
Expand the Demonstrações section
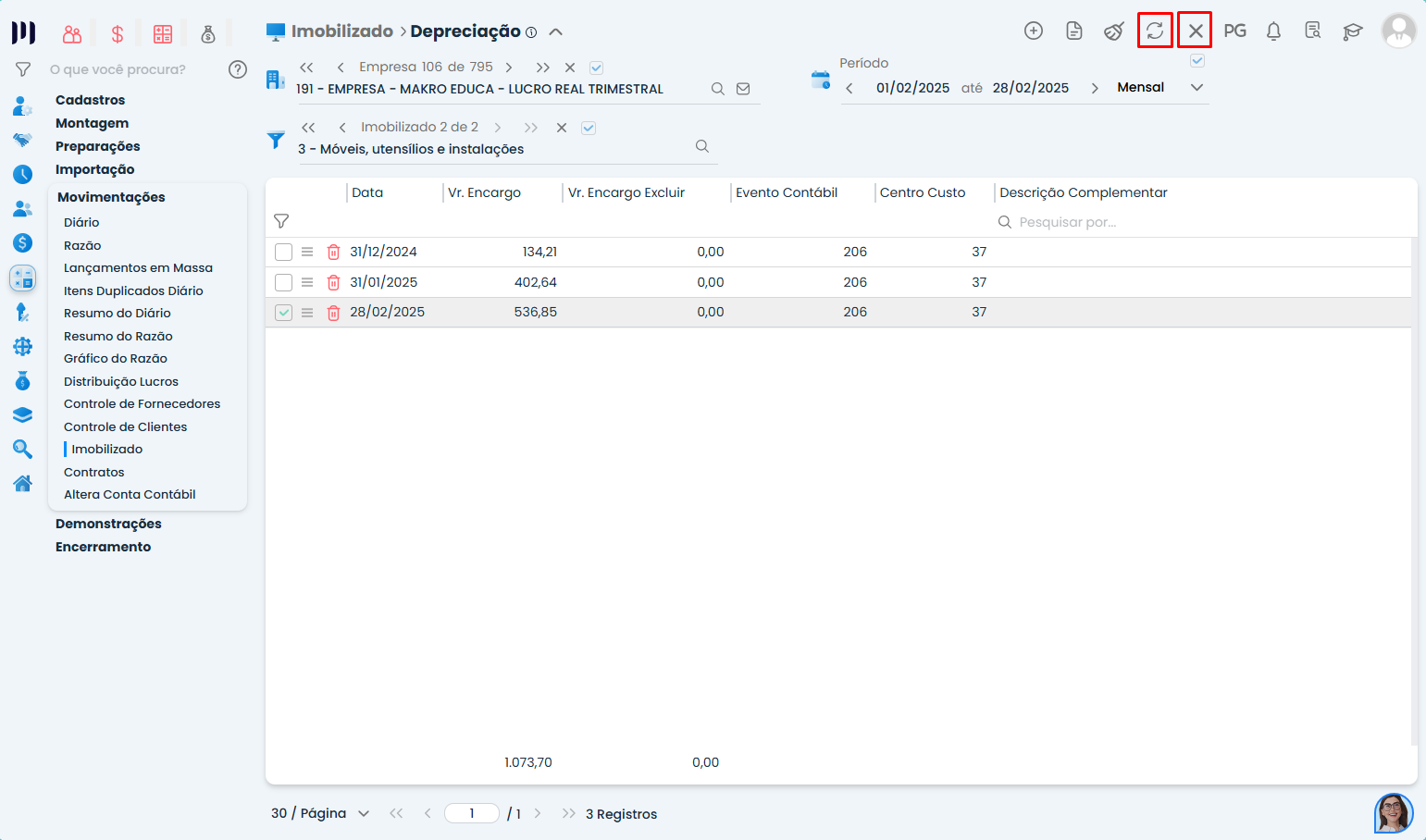[108, 524]
